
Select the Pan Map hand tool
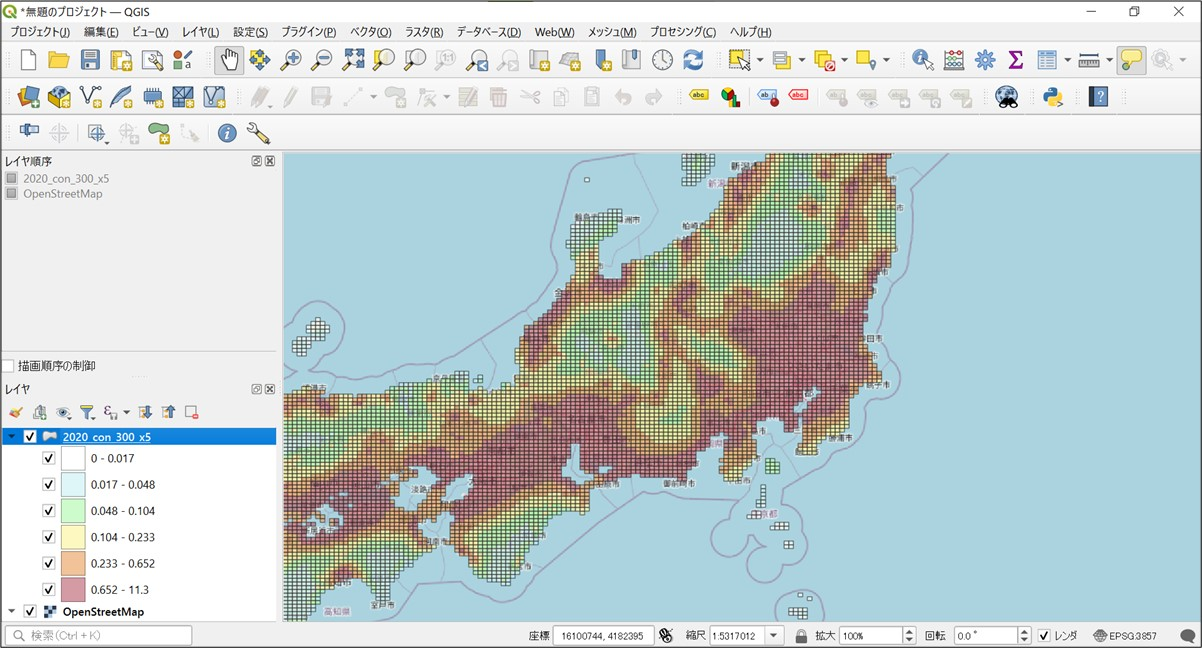pos(229,60)
